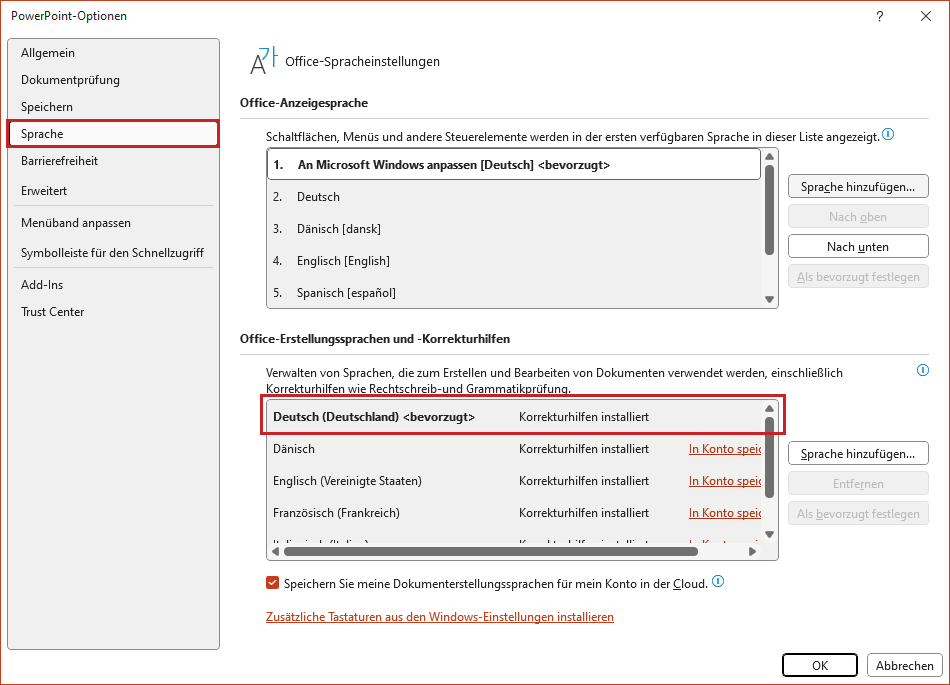
Task: Uncheck Speichern Sie meine Dokumenterstellungssprachen checkbox
Action: 273,583
